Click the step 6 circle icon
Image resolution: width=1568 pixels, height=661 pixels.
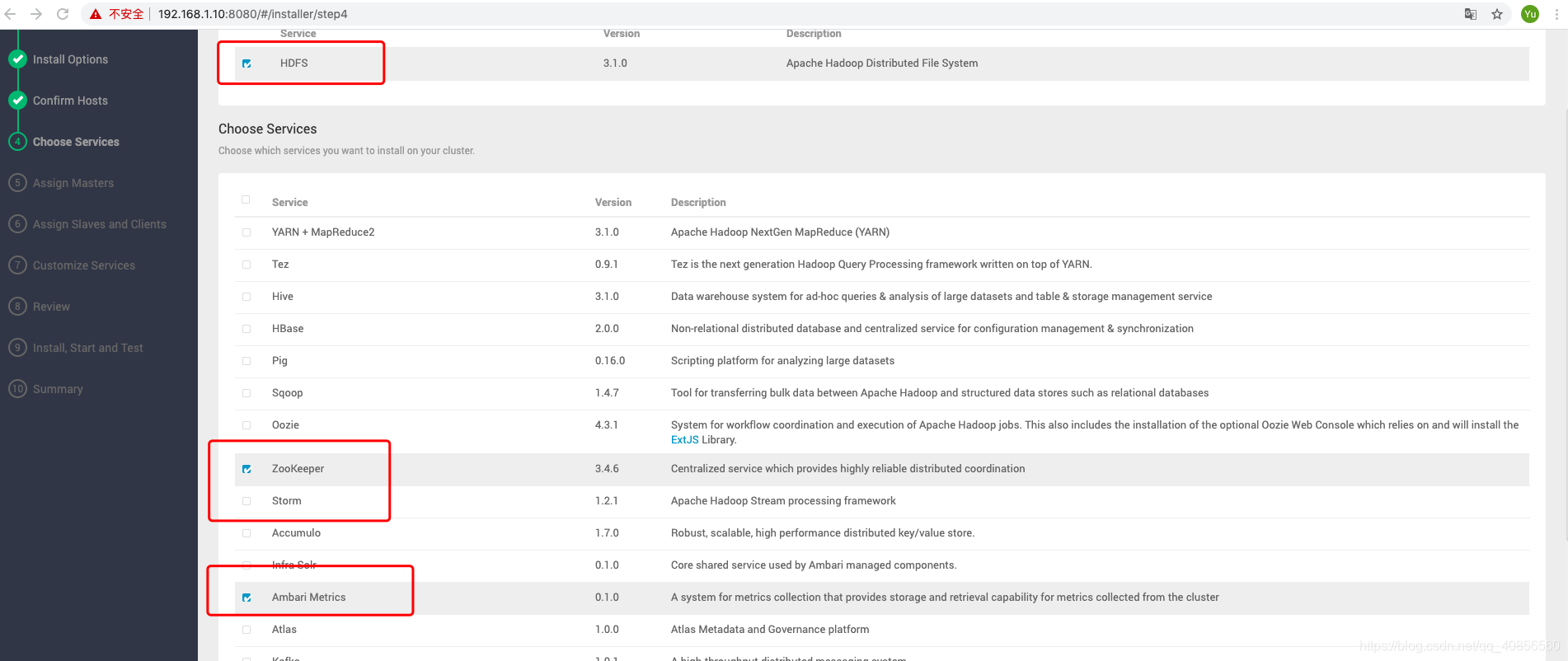[17, 224]
